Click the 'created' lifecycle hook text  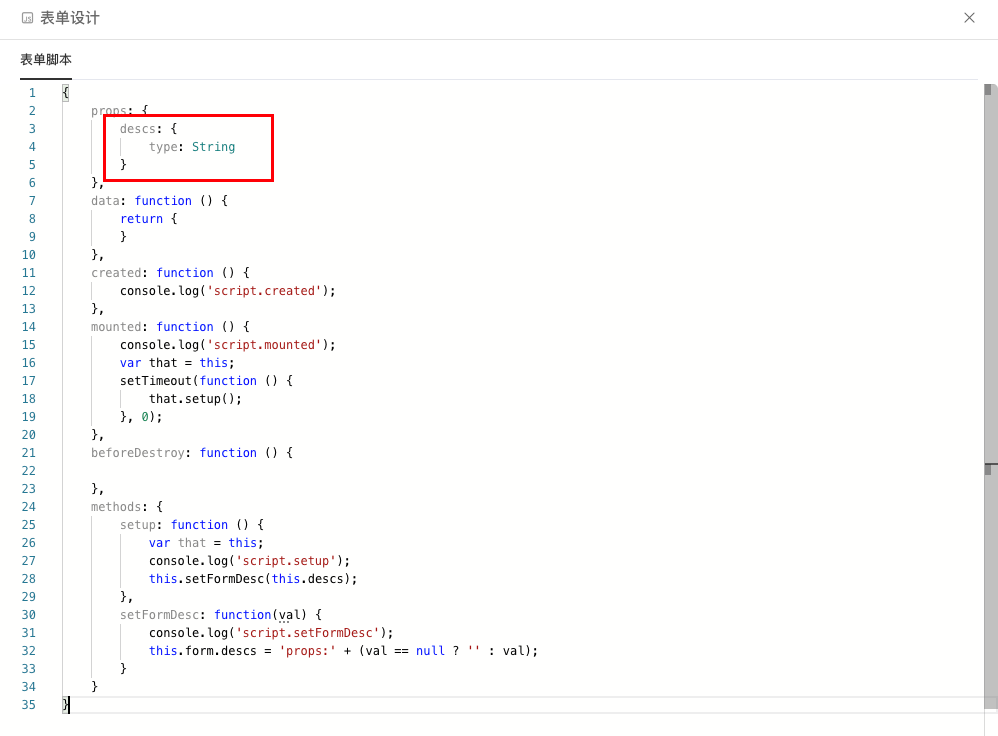116,272
